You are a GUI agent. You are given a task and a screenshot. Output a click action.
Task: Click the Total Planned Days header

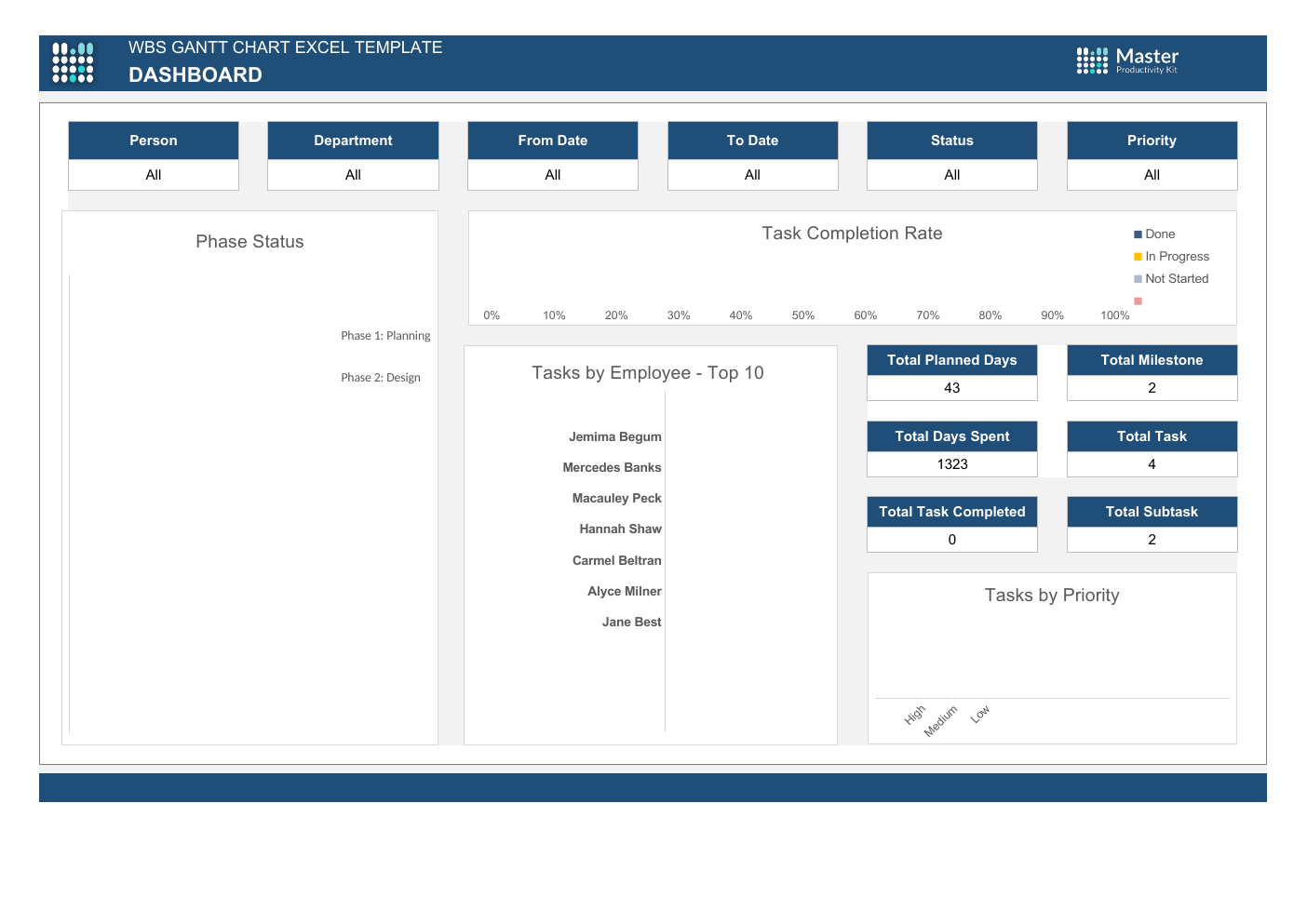coord(952,360)
